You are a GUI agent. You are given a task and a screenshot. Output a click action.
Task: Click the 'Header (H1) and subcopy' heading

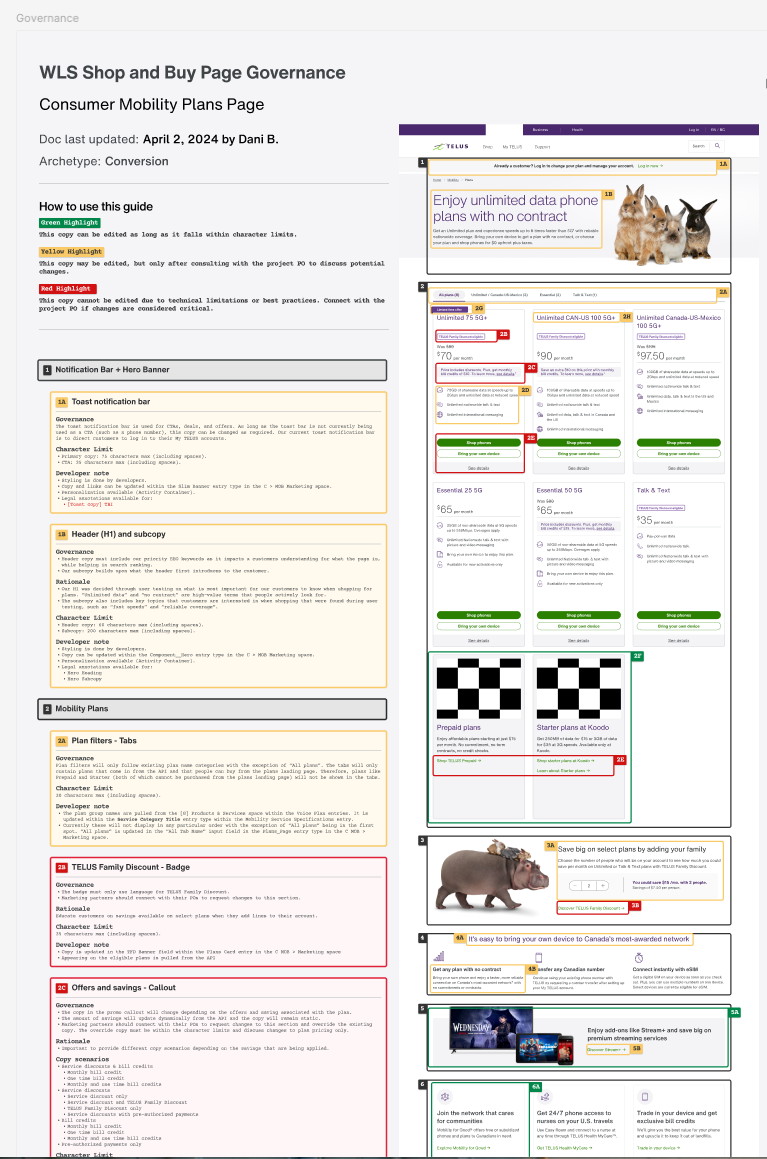tap(118, 534)
